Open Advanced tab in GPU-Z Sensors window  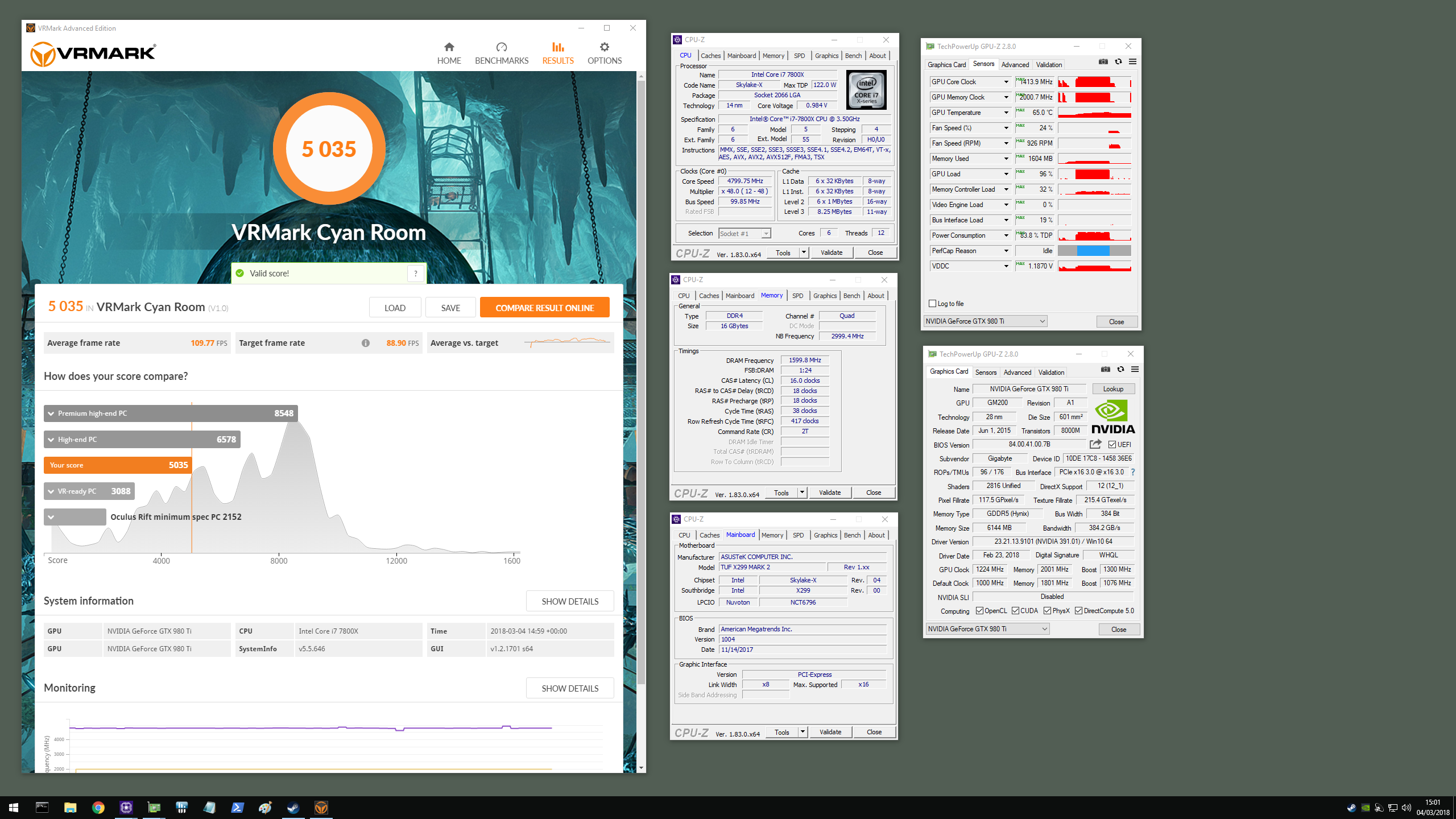[1015, 65]
